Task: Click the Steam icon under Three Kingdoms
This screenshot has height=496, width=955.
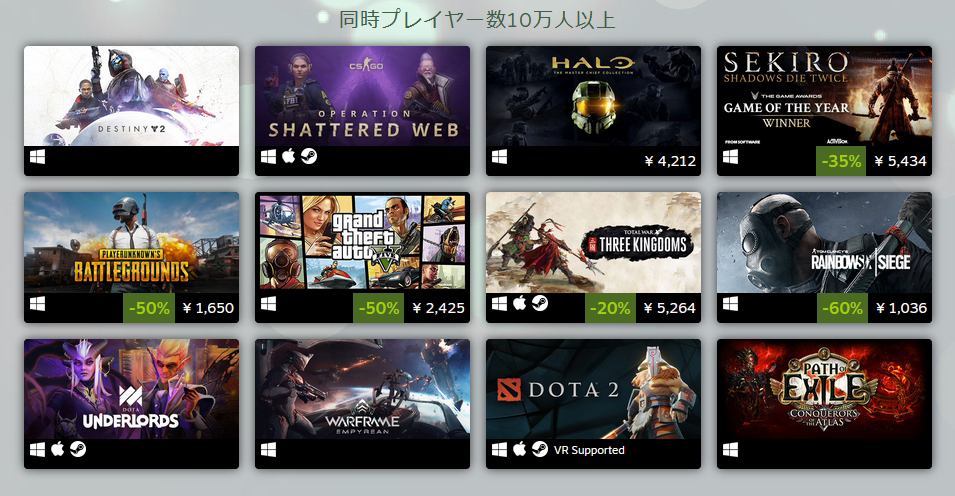Action: pos(540,303)
